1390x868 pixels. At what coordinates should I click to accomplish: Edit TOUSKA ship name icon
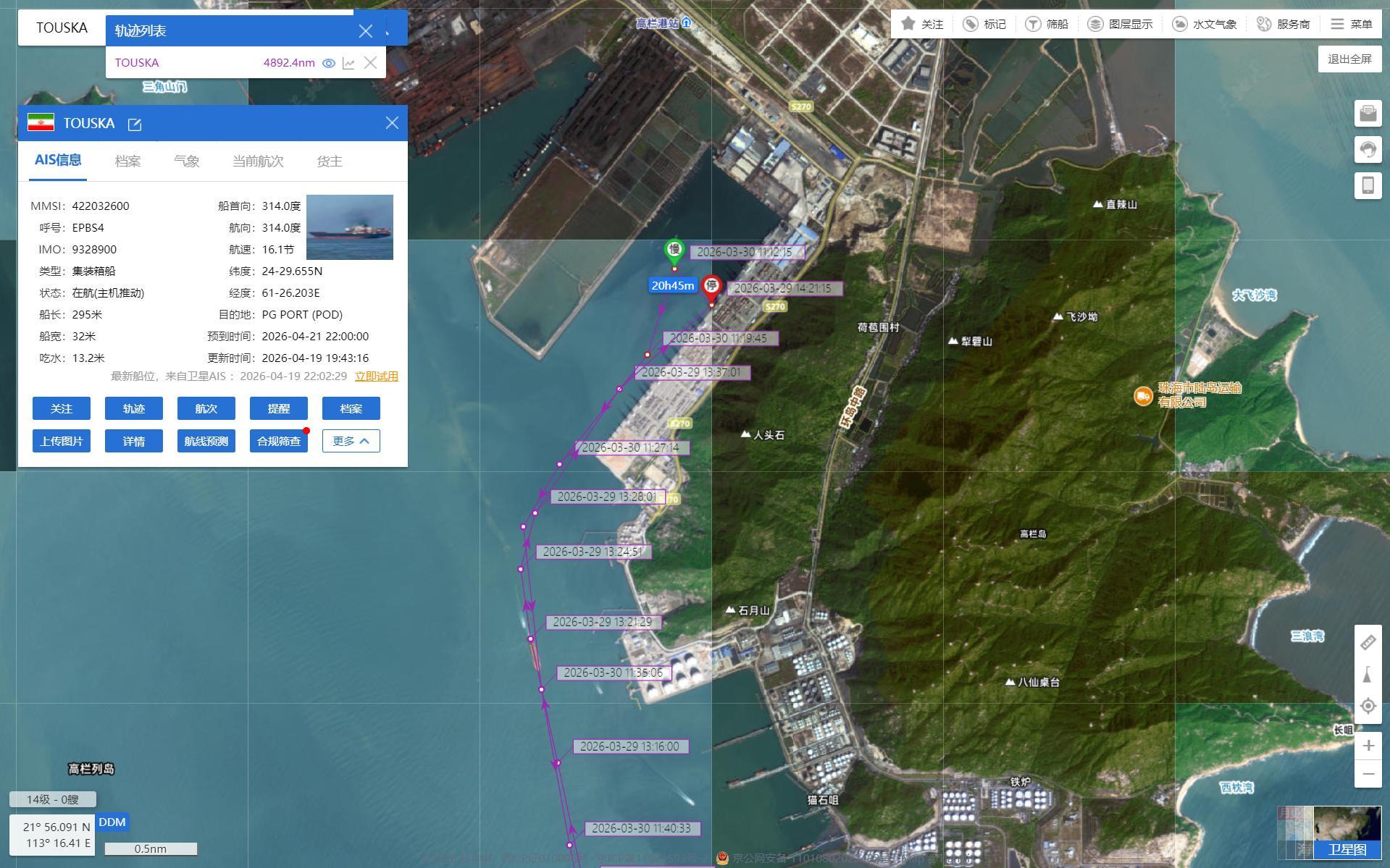tap(135, 124)
